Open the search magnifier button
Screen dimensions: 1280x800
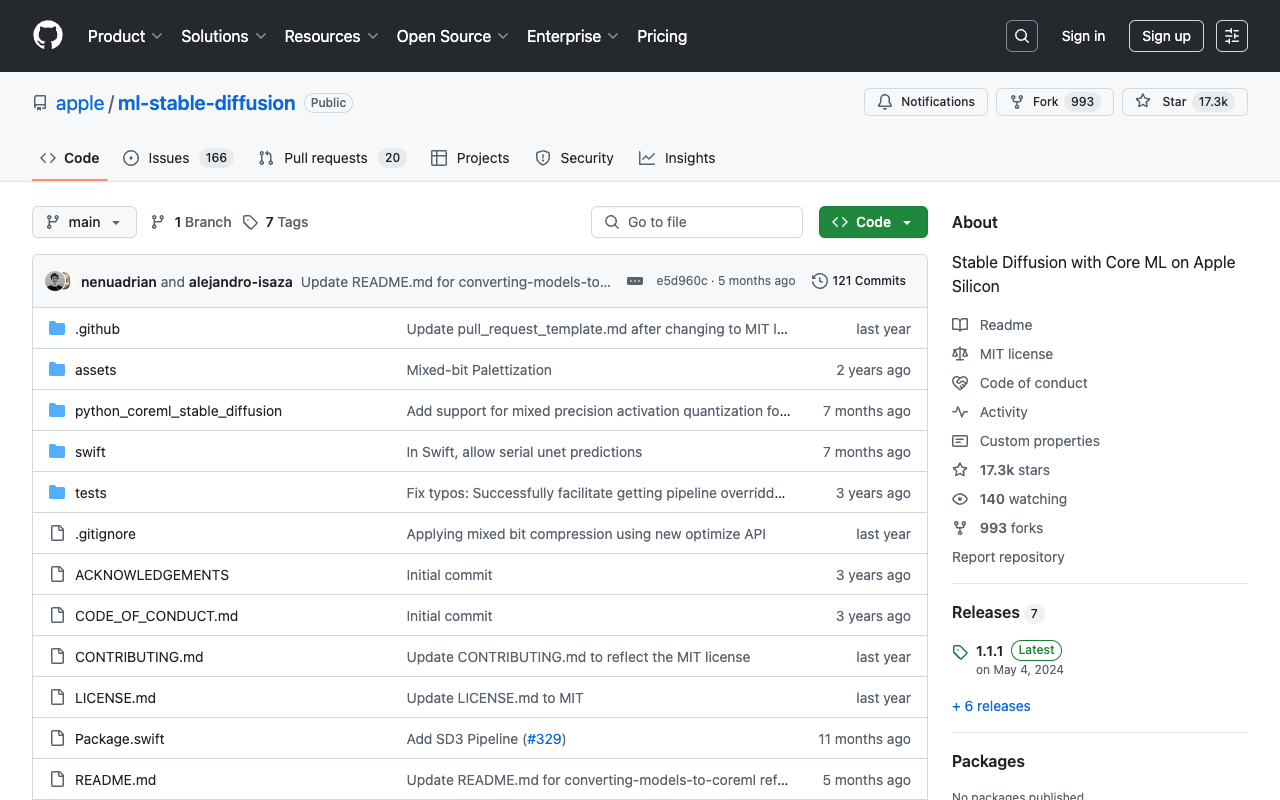(x=1022, y=36)
